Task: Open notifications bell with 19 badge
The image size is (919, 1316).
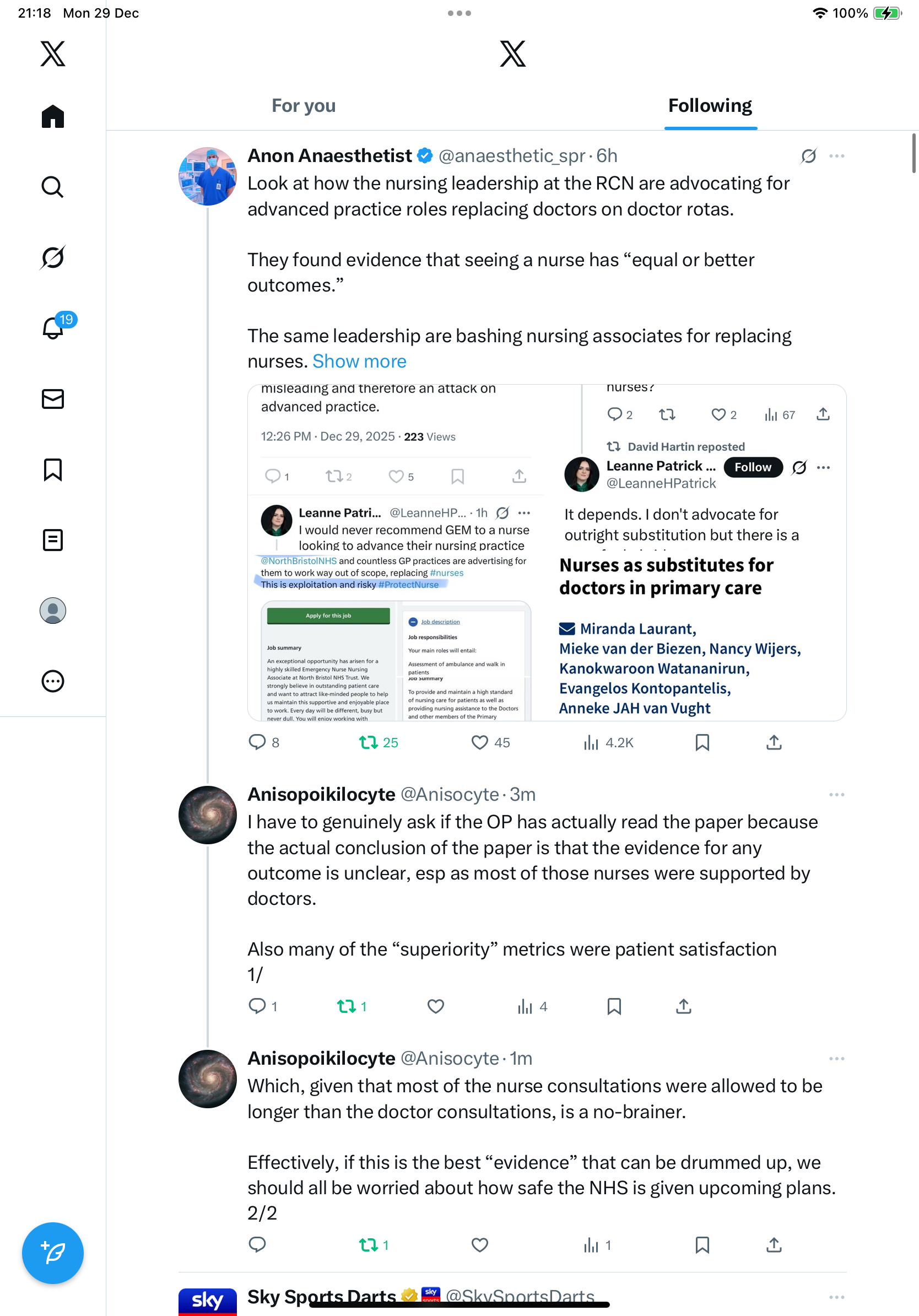Action: 54,328
